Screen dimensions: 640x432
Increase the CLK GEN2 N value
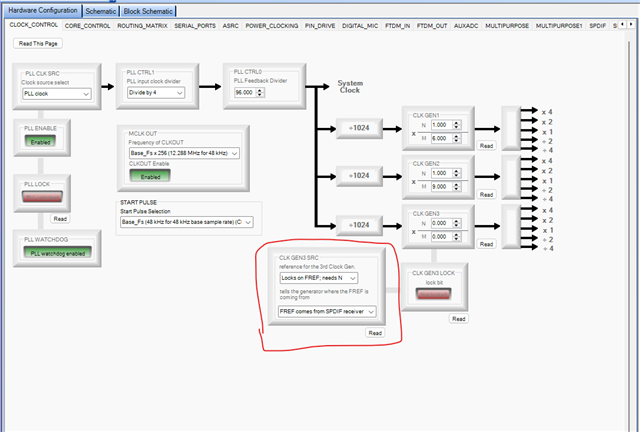457,171
